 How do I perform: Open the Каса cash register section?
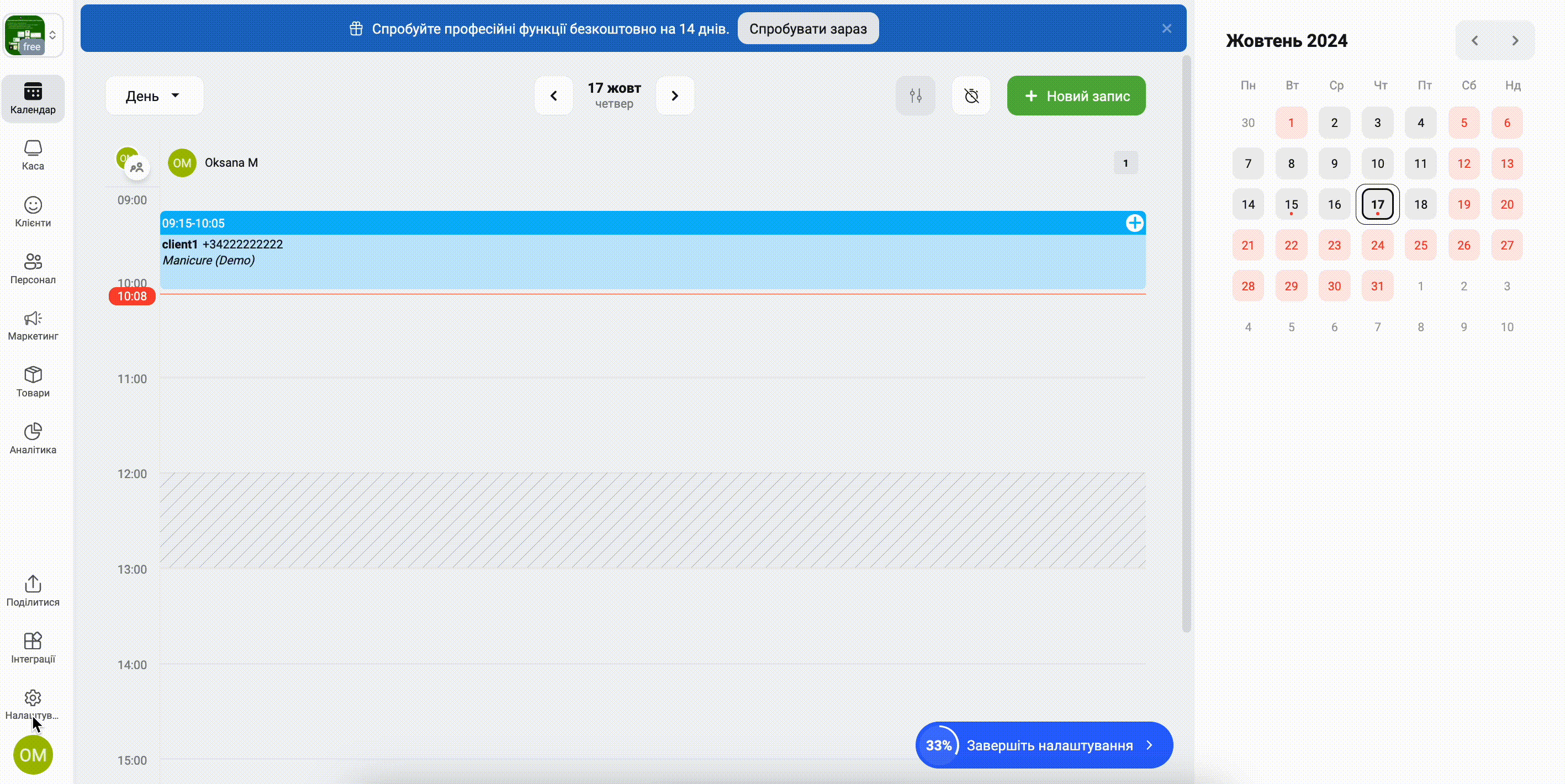pyautogui.click(x=33, y=156)
